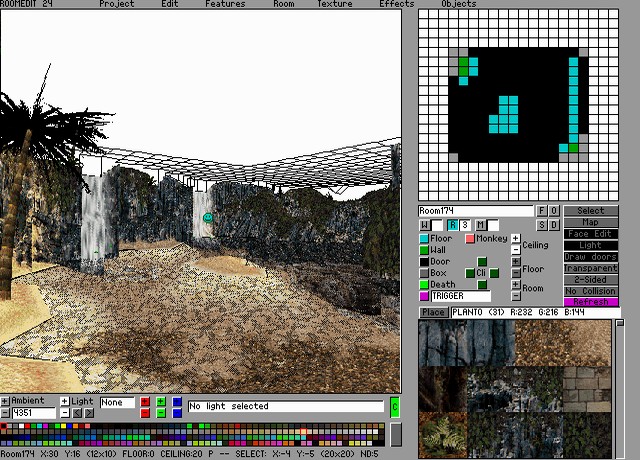Lower floor with minus button
Image resolution: width=640 pixels, height=460 pixels.
click(516, 273)
